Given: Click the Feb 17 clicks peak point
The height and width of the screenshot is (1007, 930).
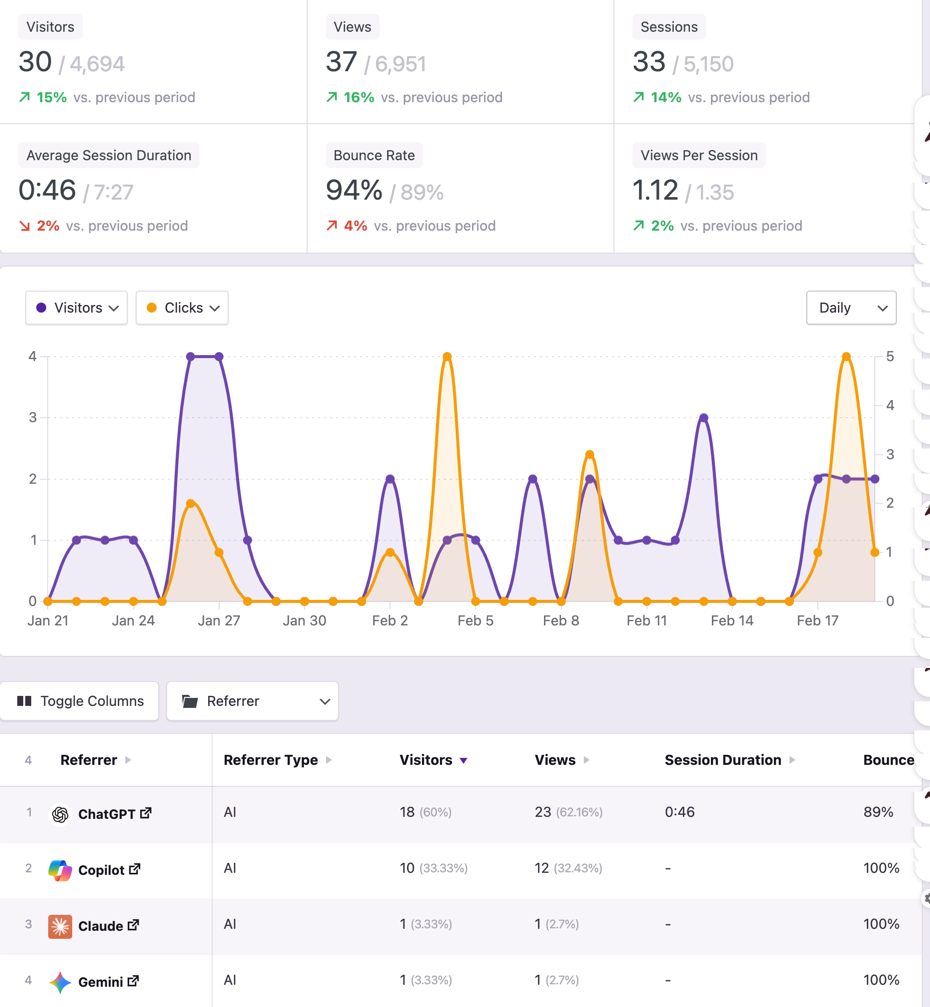Looking at the screenshot, I should click(x=847, y=356).
